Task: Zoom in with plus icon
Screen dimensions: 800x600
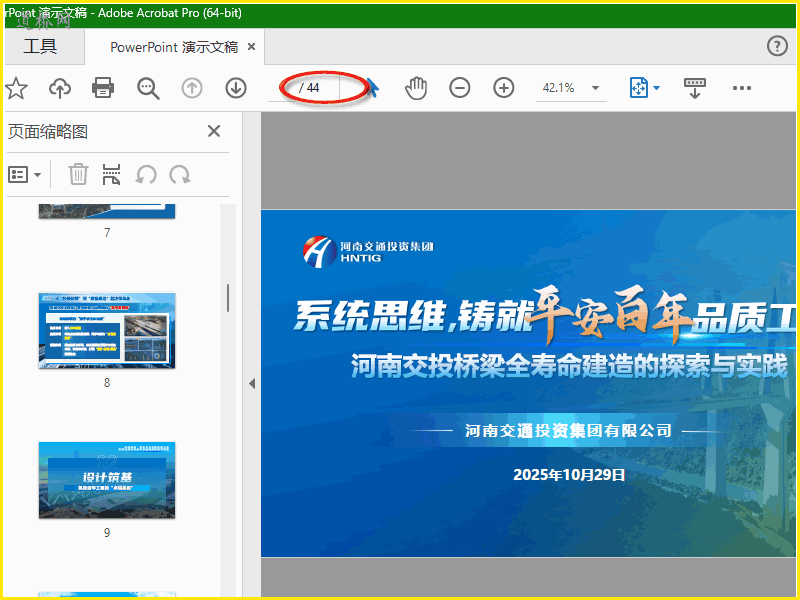Action: [x=504, y=88]
